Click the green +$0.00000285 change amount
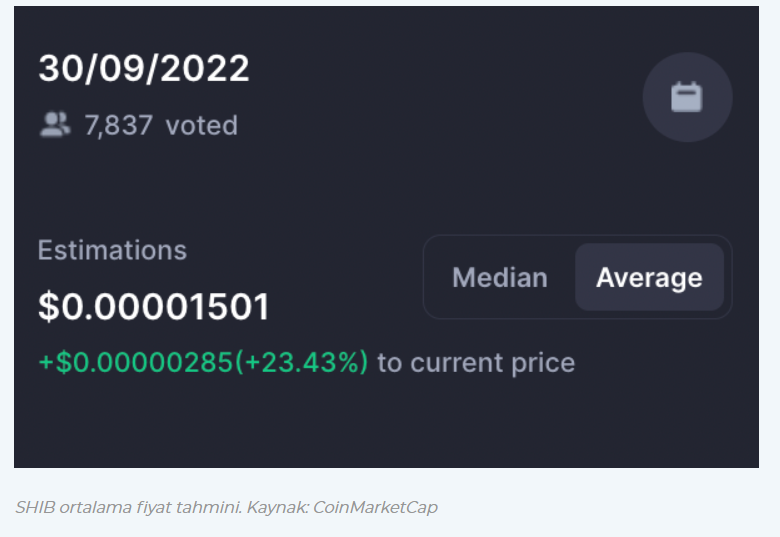The height and width of the screenshot is (537, 780). (x=136, y=361)
